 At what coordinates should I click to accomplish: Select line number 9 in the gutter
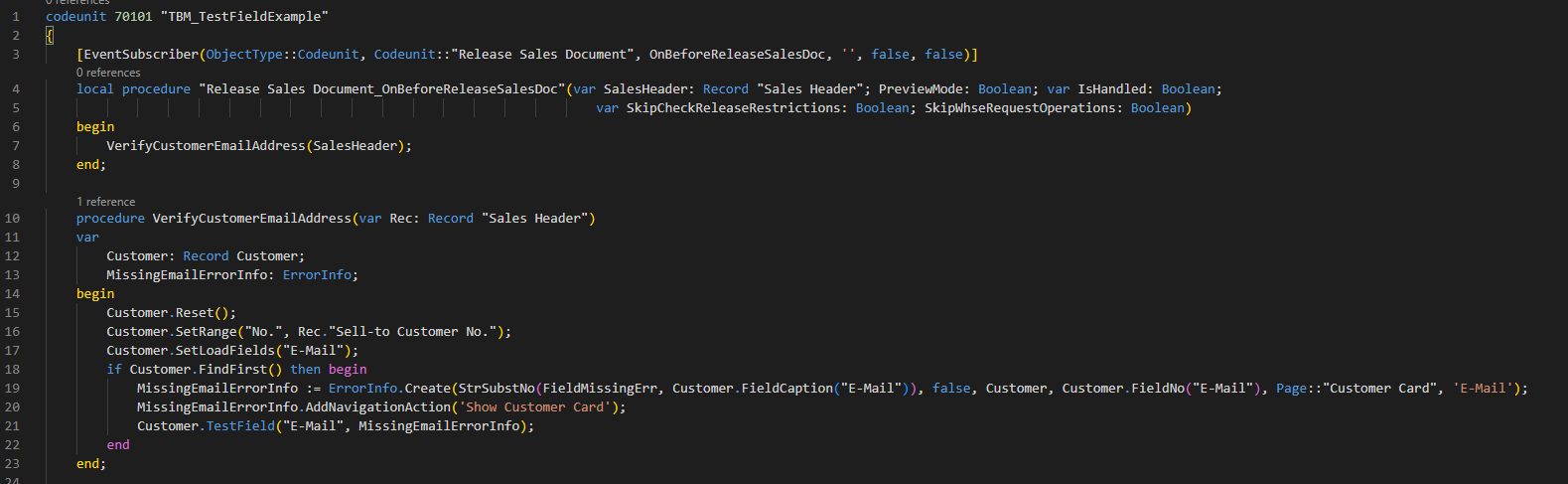pyautogui.click(x=16, y=184)
